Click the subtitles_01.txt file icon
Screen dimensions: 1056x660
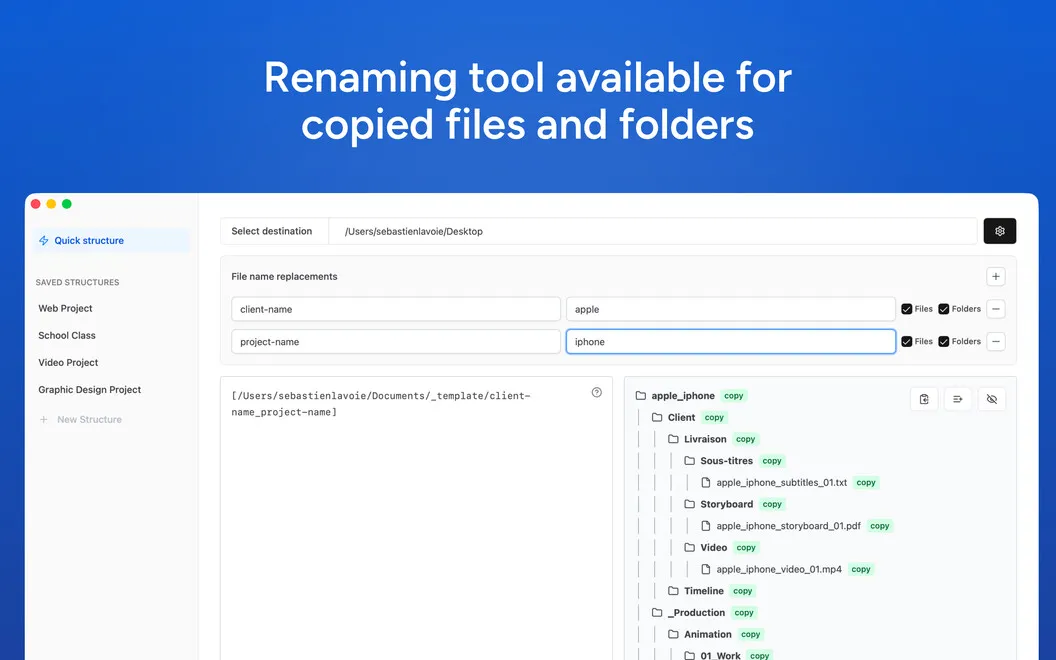[x=706, y=482]
